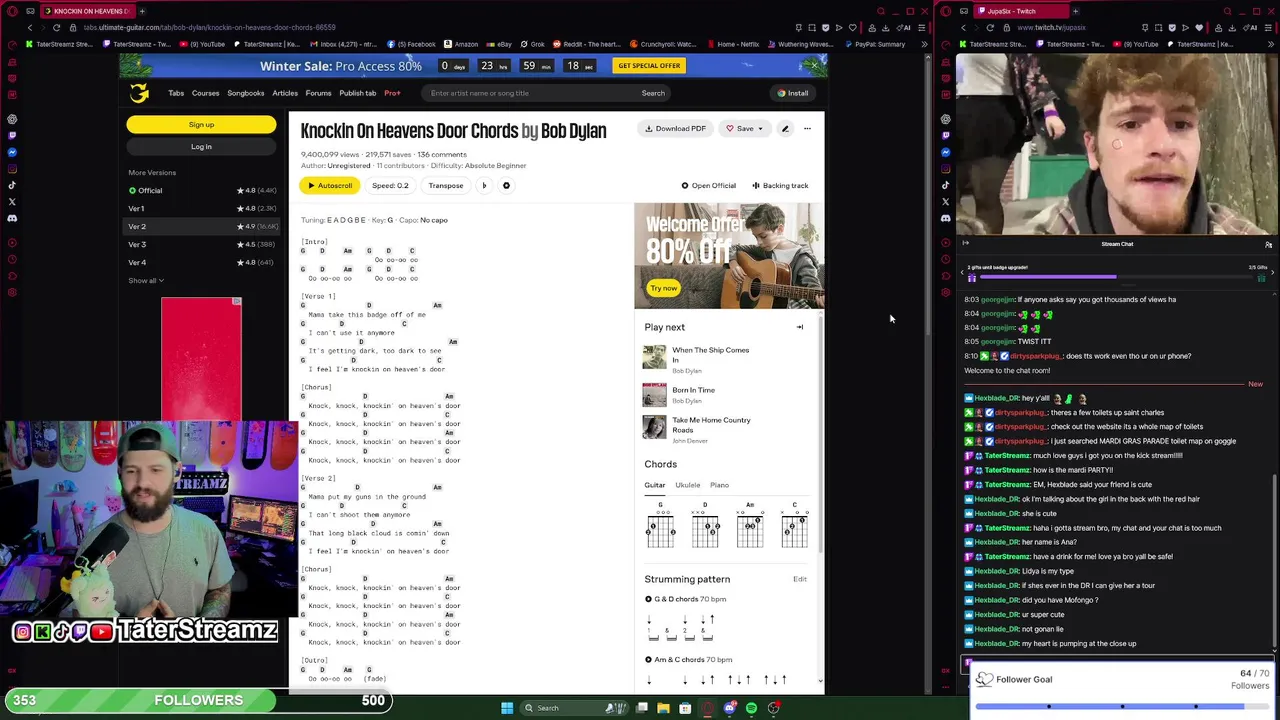The image size is (1280, 720).
Task: Edit the strumming pattern
Action: (800, 579)
